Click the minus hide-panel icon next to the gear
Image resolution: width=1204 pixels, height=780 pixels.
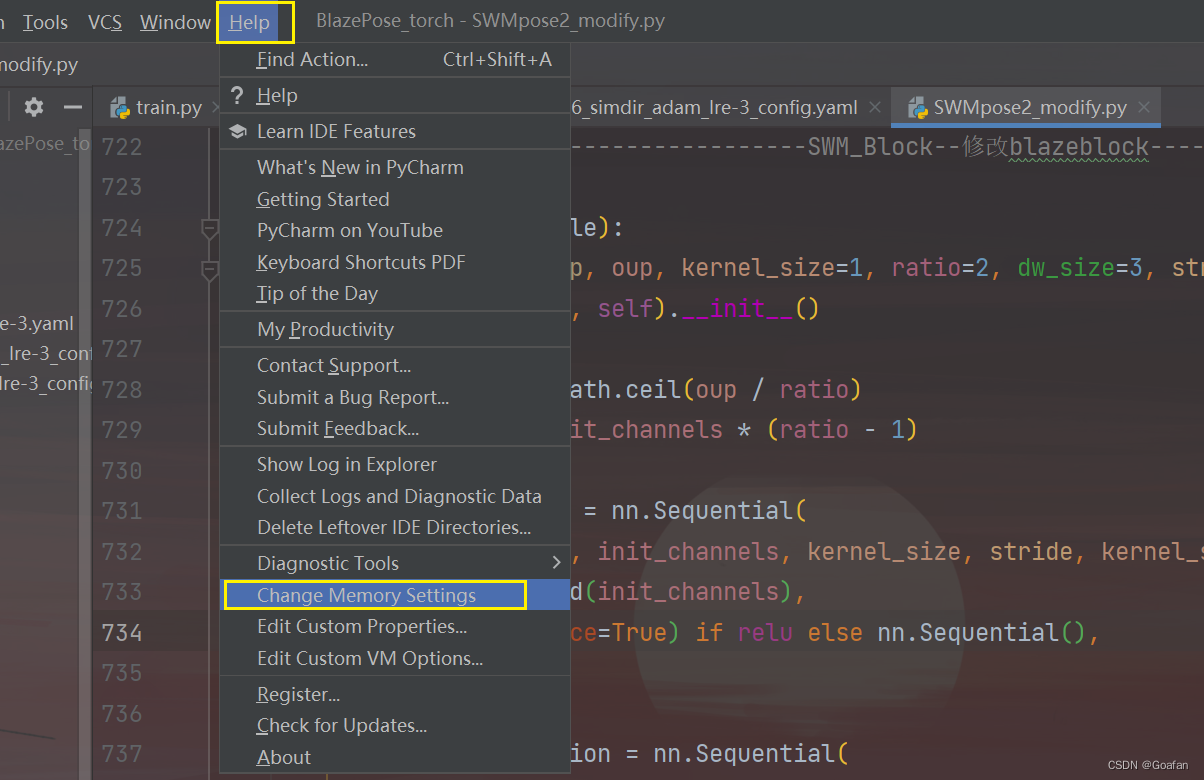point(72,107)
